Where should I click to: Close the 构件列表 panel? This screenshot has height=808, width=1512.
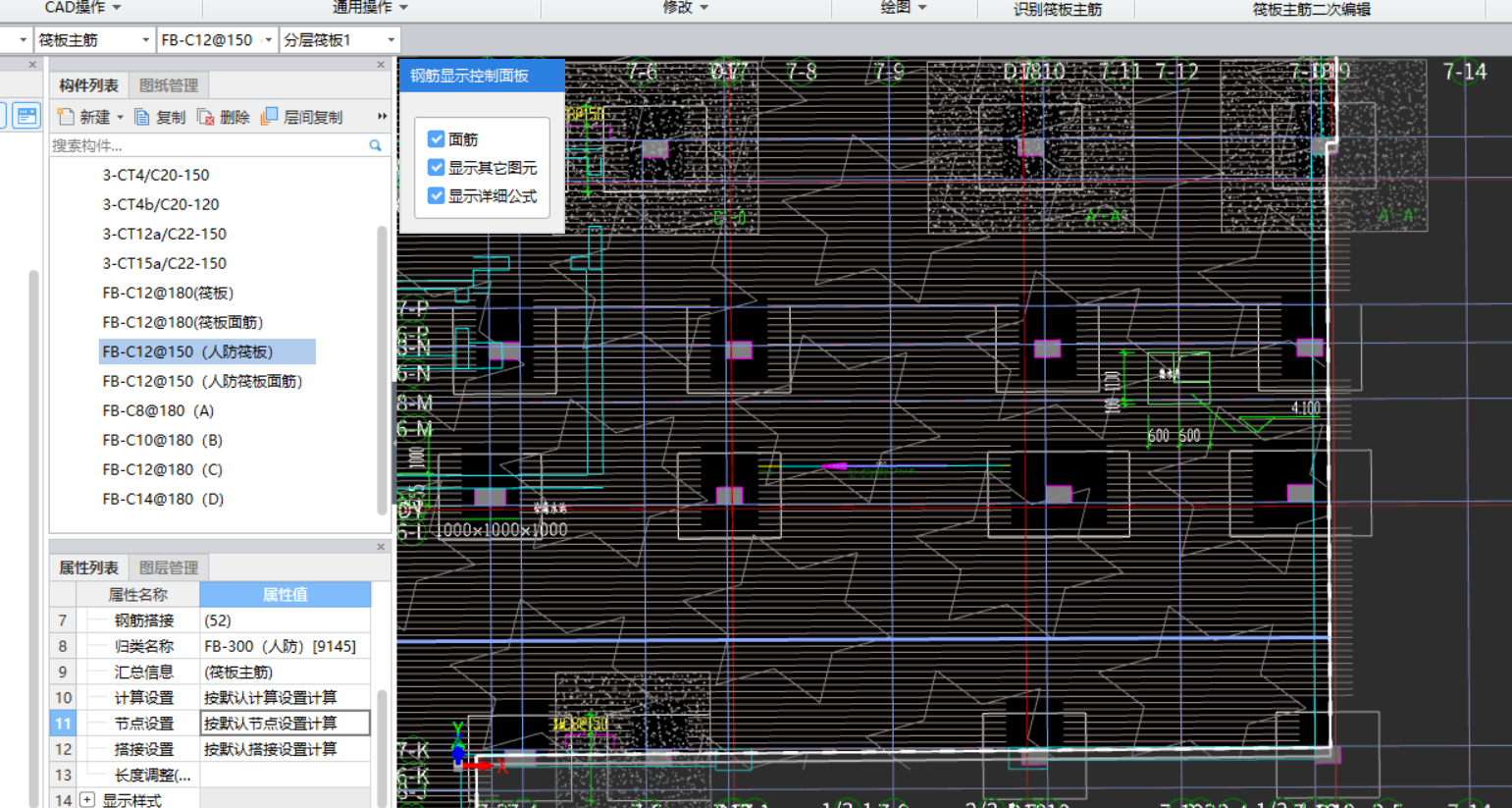381,65
